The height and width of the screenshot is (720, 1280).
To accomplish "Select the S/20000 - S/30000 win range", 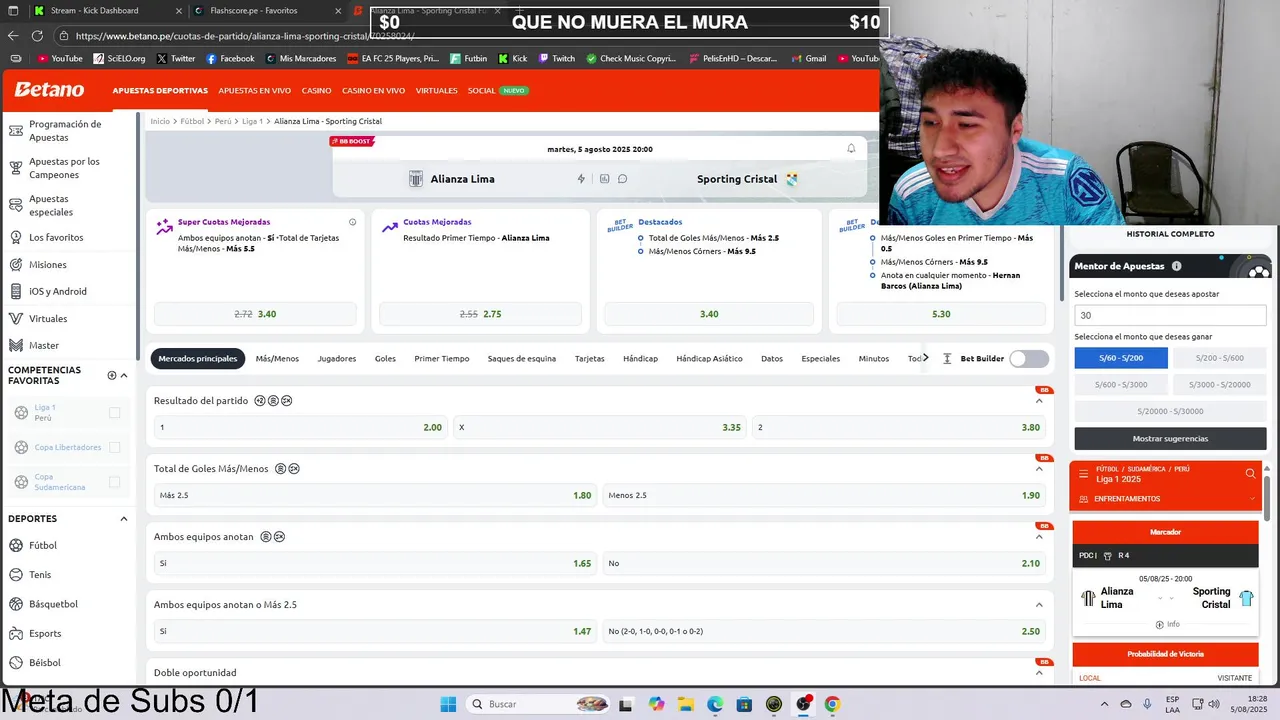I will (x=1170, y=411).
